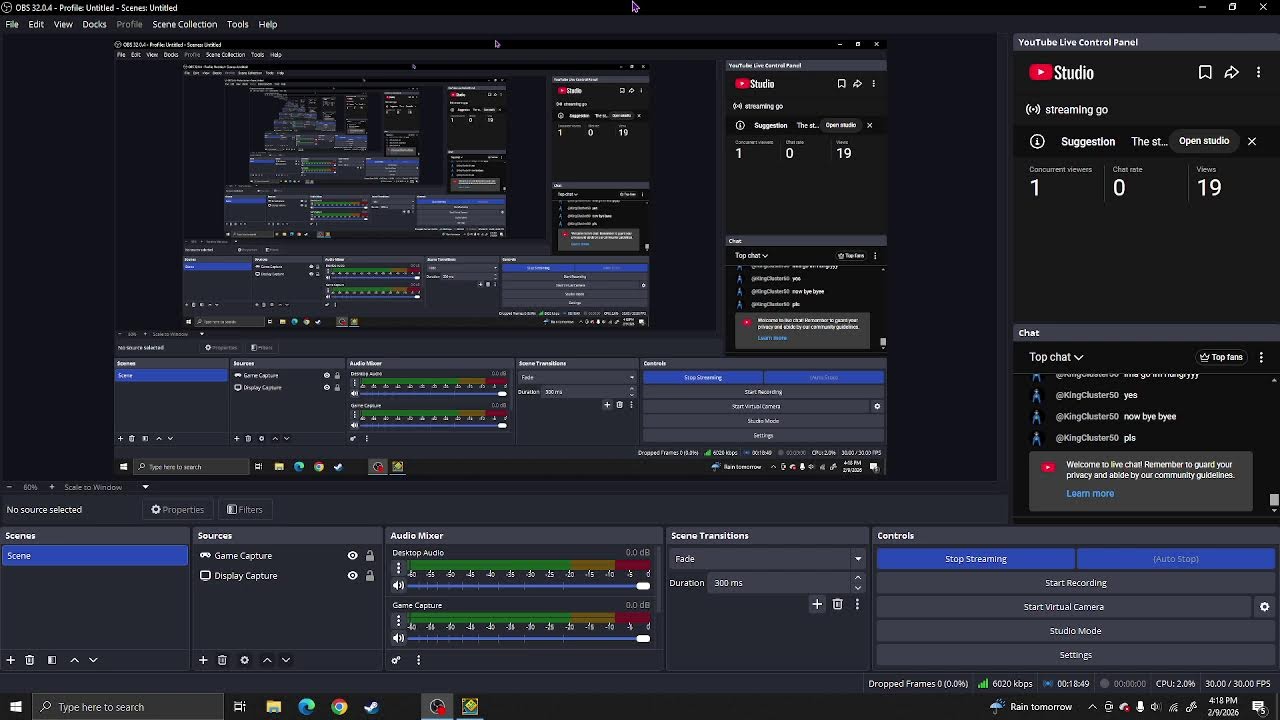Open Audio Mixer panel options menu
1280x720 pixels.
(418, 660)
